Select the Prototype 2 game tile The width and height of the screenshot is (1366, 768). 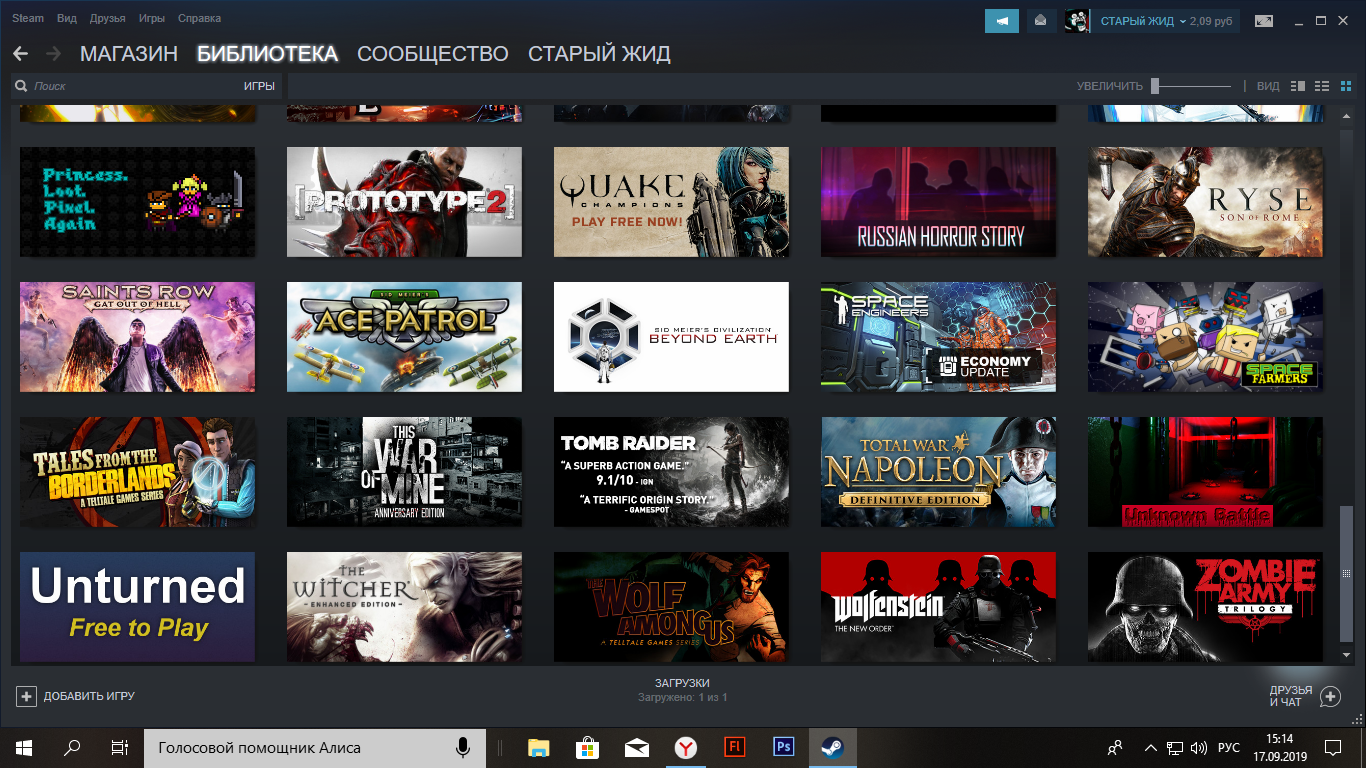[x=404, y=202]
